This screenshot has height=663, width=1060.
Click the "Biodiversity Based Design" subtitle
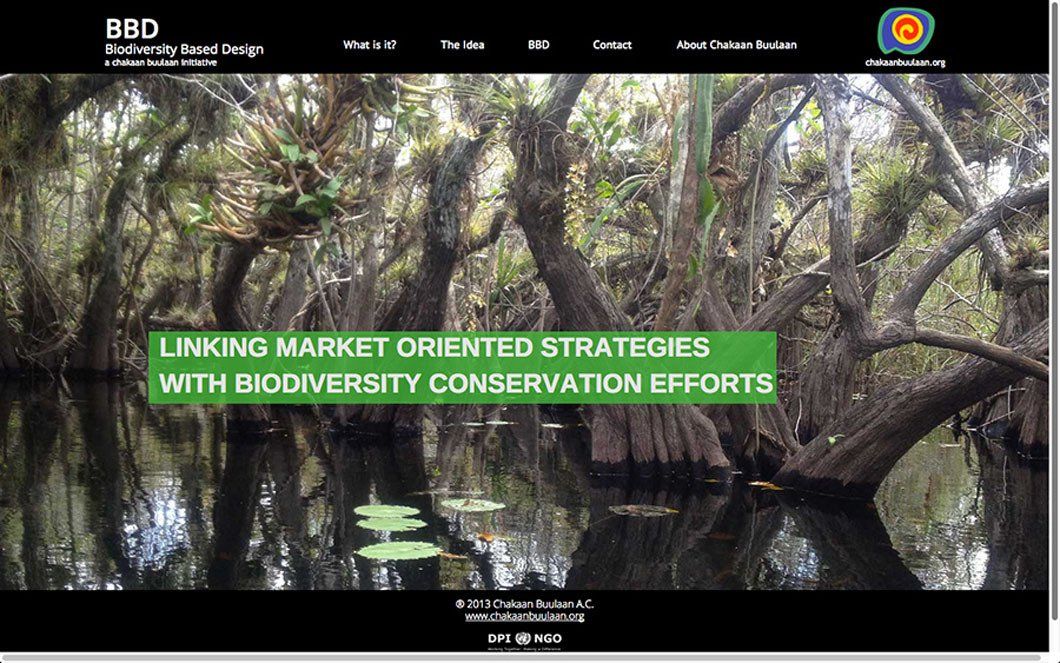click(x=184, y=49)
